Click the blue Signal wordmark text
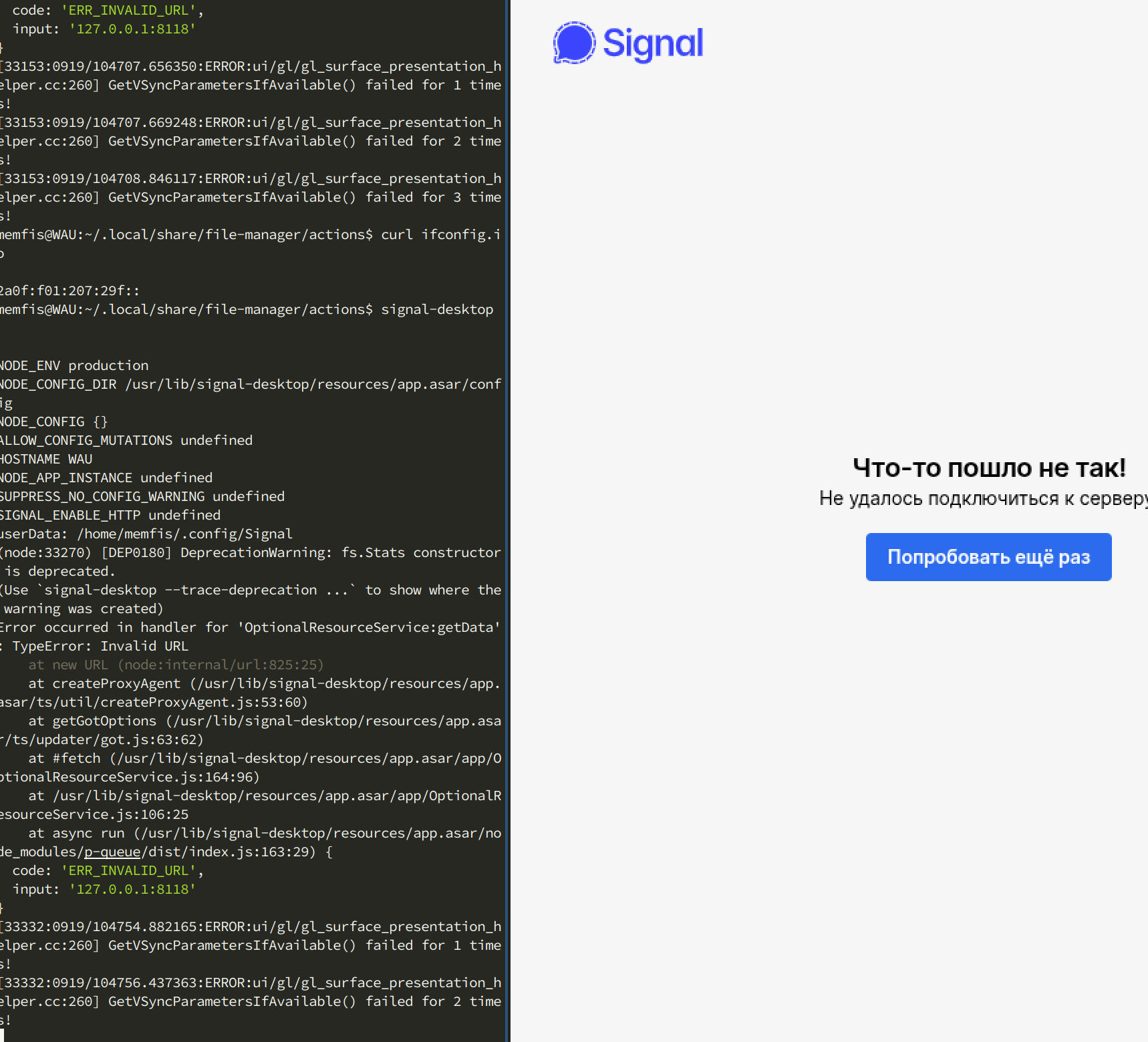Screen dimensions: 1148x1042 click(652, 43)
